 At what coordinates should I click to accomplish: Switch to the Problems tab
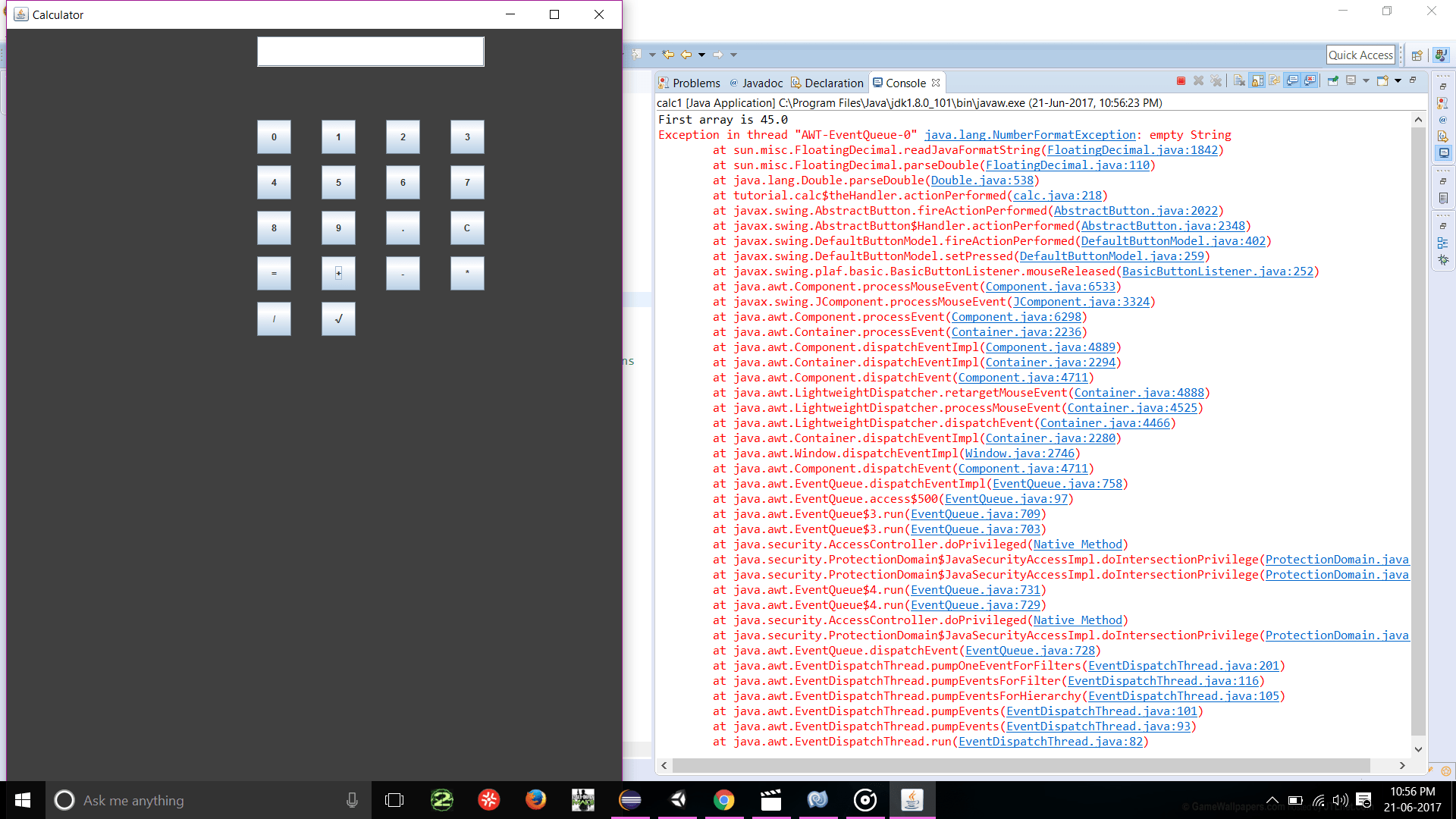point(689,83)
